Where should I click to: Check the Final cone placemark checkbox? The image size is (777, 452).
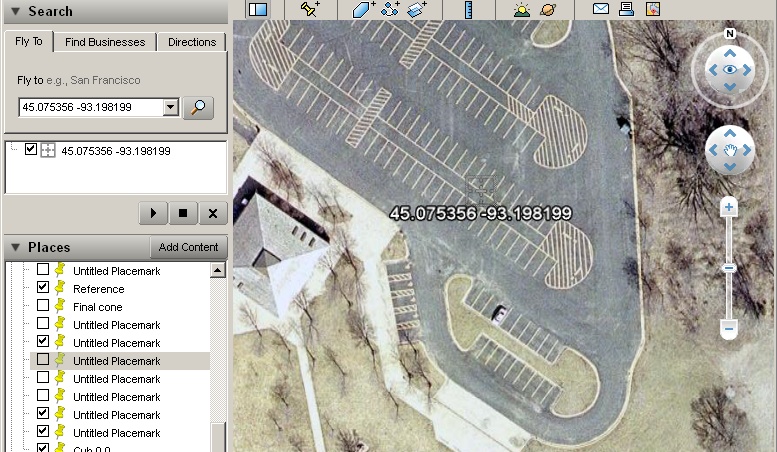pyautogui.click(x=43, y=306)
